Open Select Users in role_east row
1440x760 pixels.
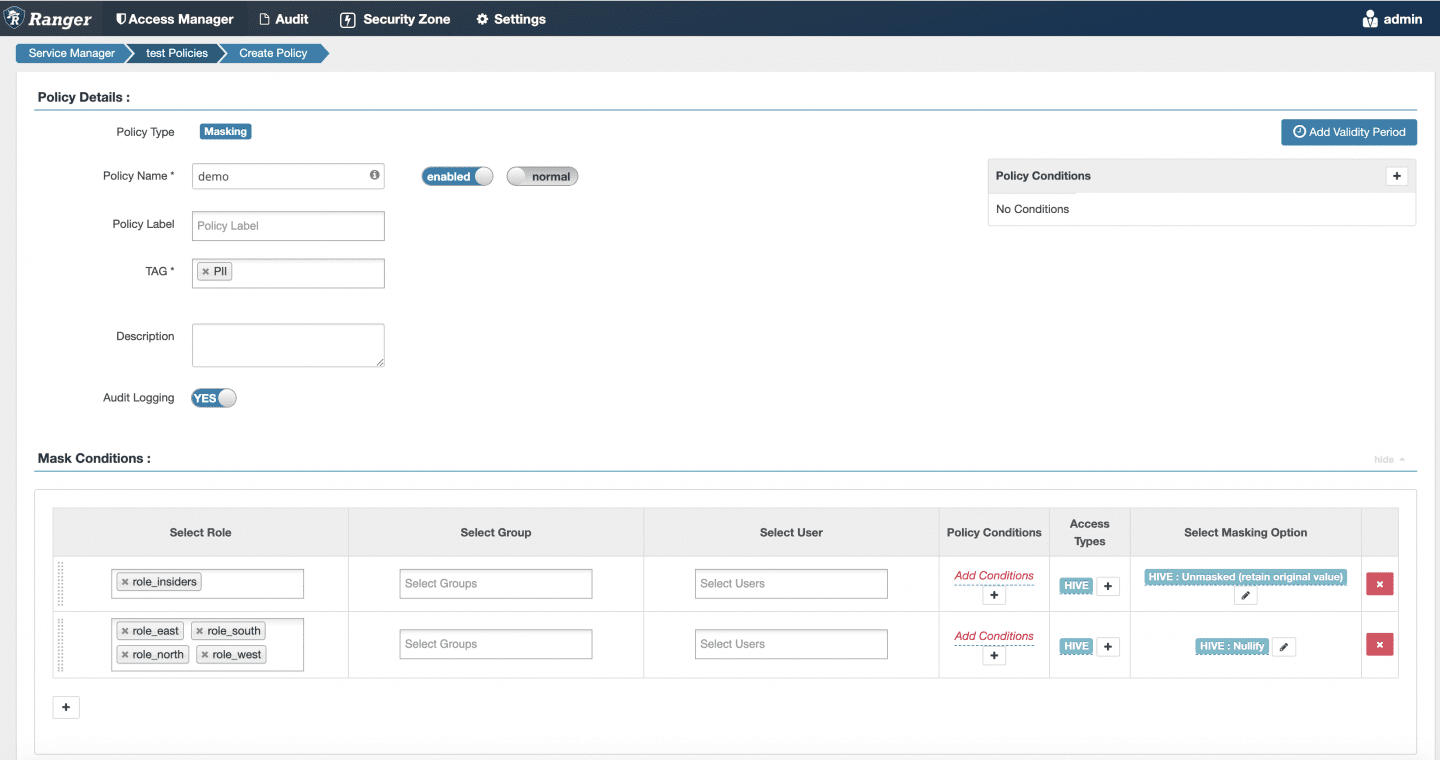(x=791, y=644)
